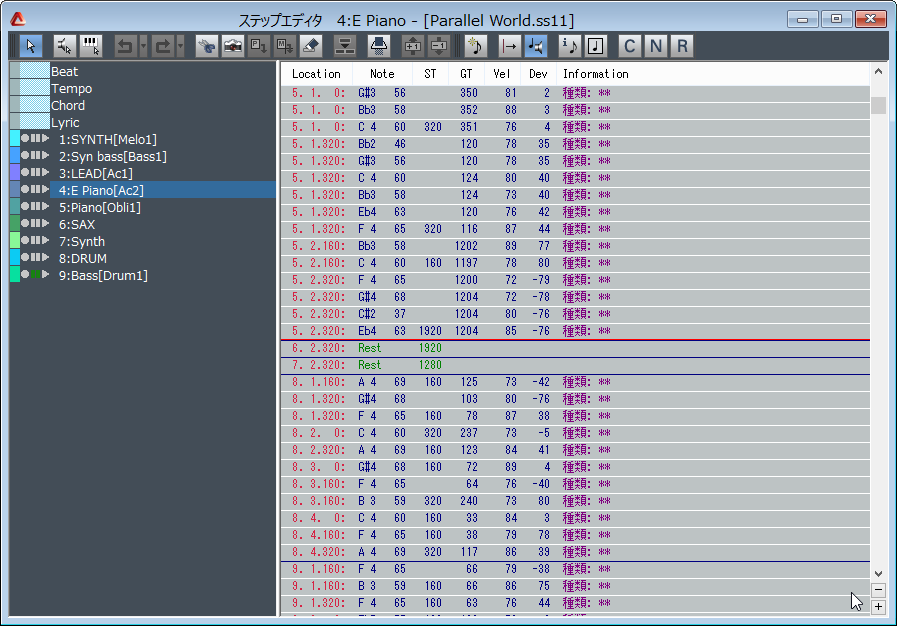Click the boxed quarter note icon

coord(596,46)
